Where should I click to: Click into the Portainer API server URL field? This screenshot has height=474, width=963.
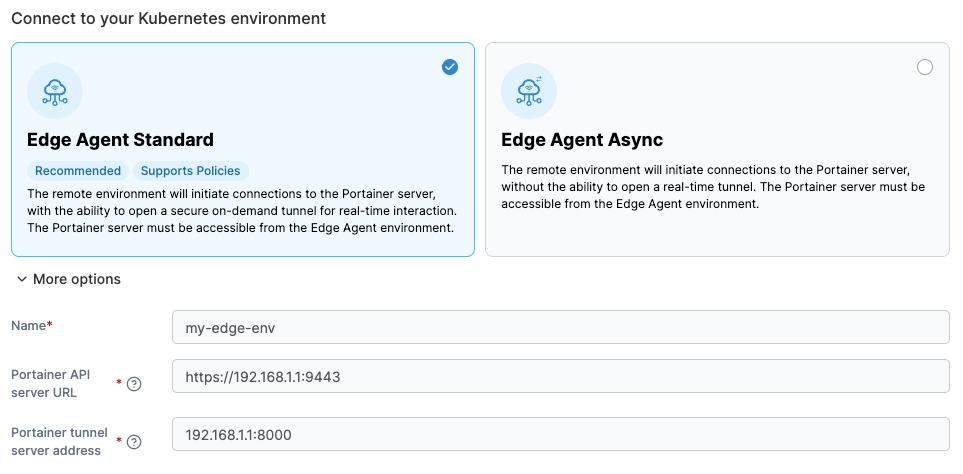[x=560, y=377]
